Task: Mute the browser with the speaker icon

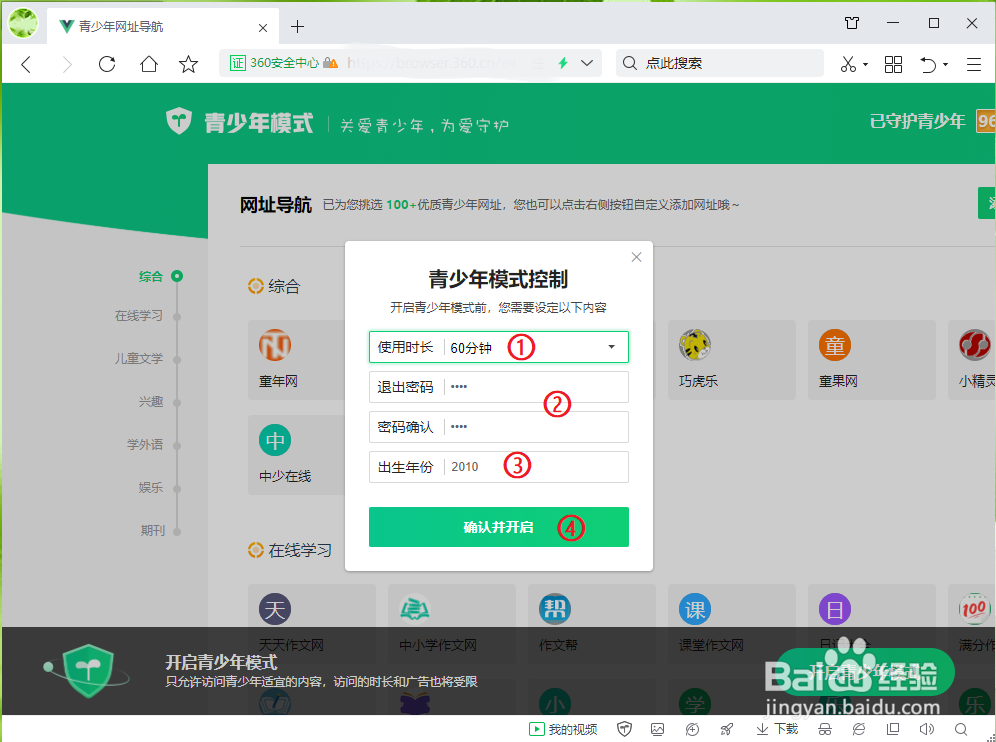Action: pos(927,728)
